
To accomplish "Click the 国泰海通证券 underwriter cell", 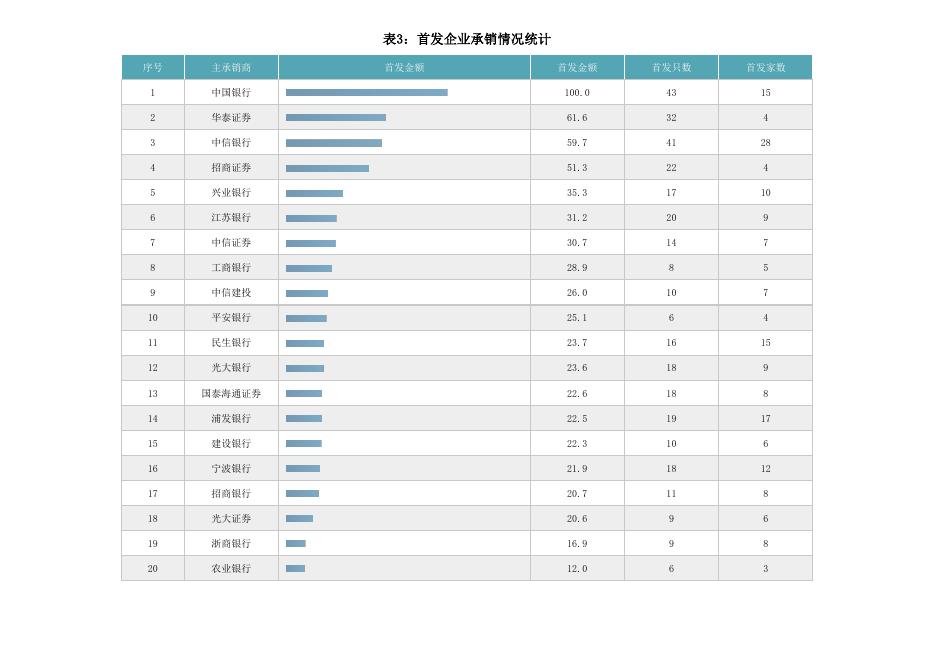I will coord(231,394).
